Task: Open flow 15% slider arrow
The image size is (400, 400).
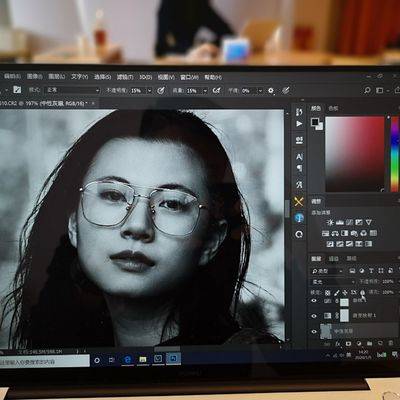Action: pos(205,91)
